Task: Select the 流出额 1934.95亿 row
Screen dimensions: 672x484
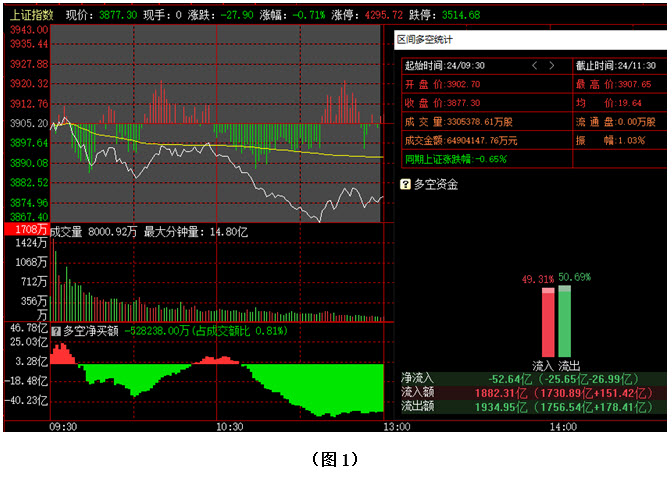Action: pos(533,407)
